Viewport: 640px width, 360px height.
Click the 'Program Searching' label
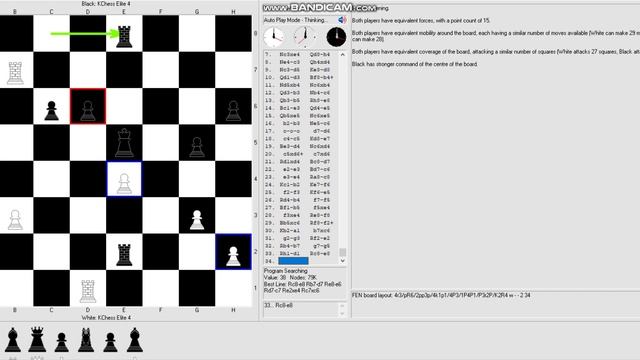tap(286, 271)
